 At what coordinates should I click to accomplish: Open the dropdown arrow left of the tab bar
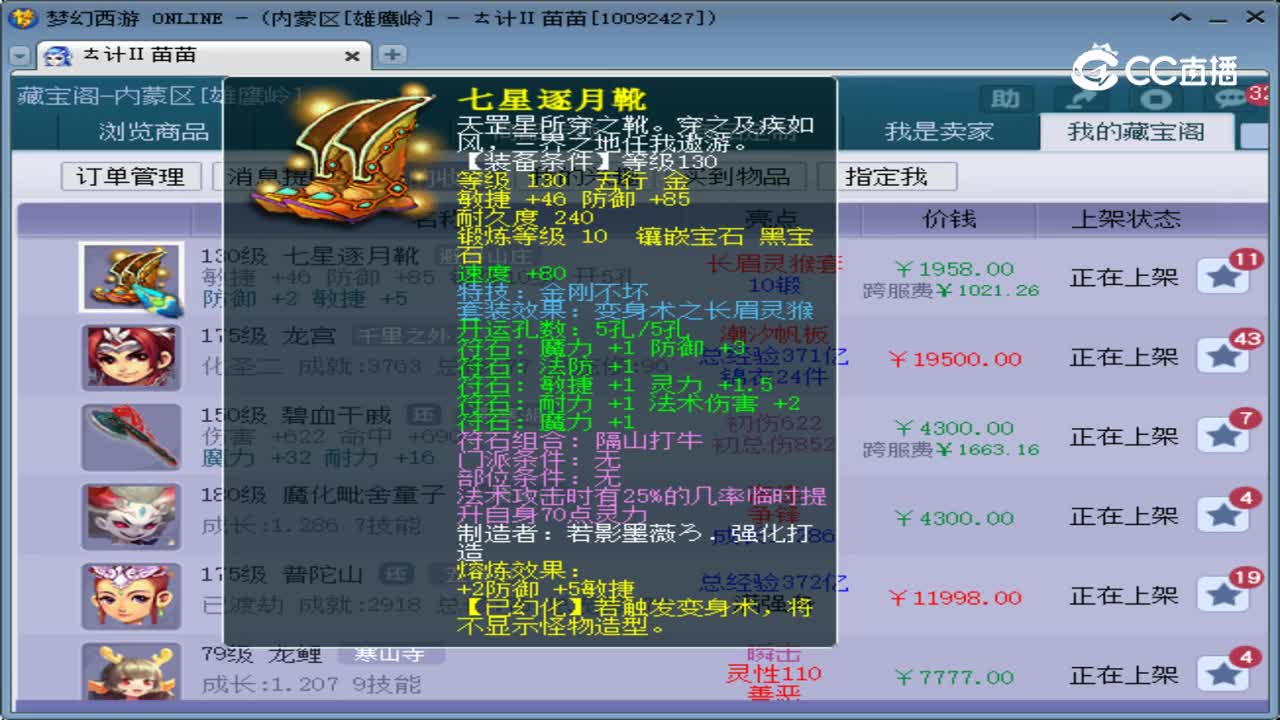pyautogui.click(x=22, y=56)
